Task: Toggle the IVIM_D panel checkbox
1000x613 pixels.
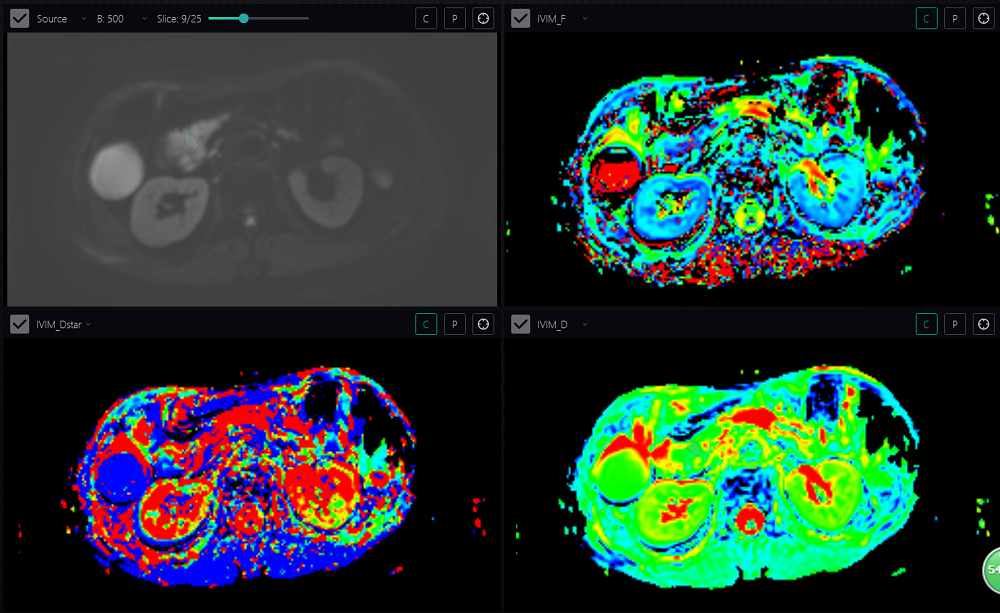Action: [x=520, y=324]
